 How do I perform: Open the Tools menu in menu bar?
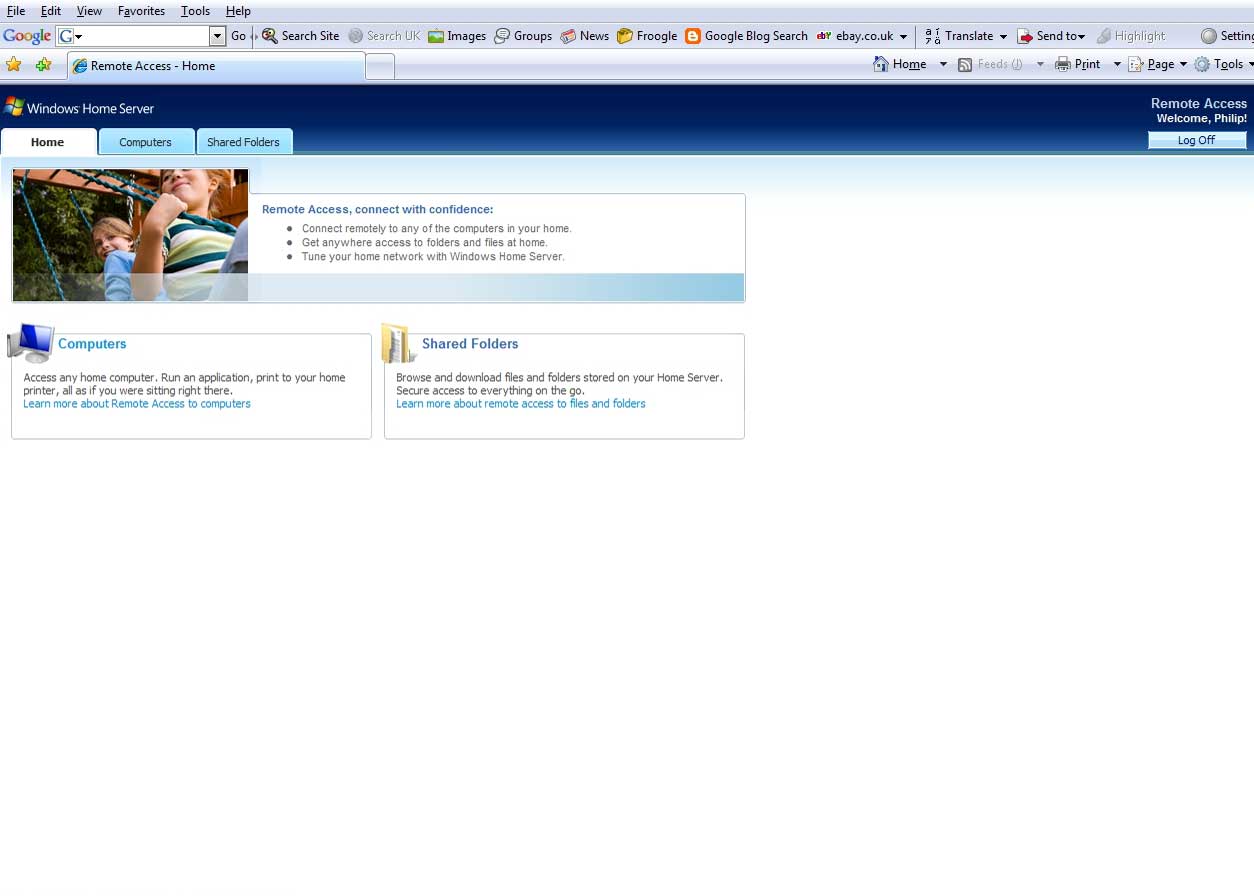pos(195,11)
